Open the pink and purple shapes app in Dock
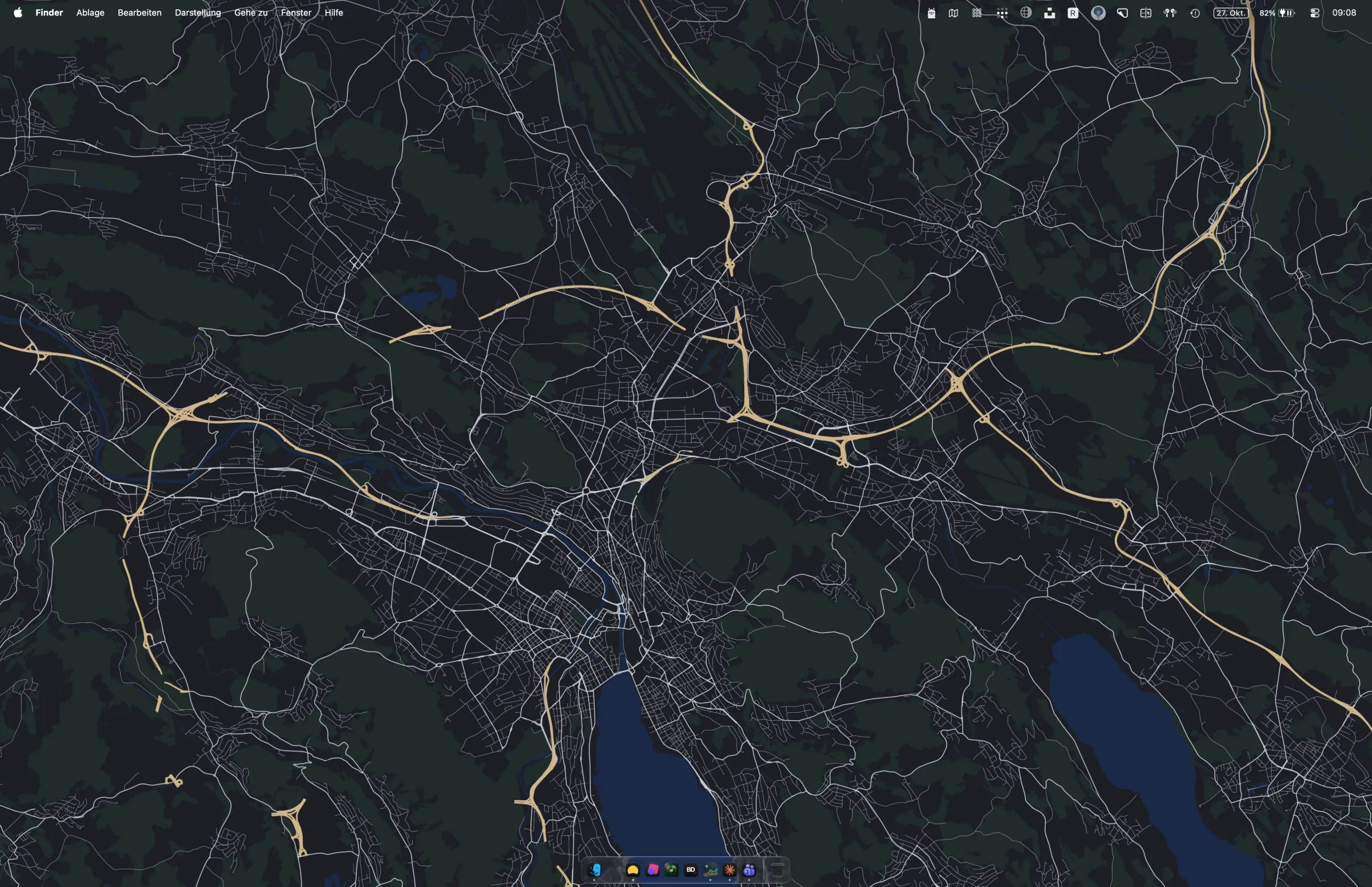1372x887 pixels. (652, 869)
